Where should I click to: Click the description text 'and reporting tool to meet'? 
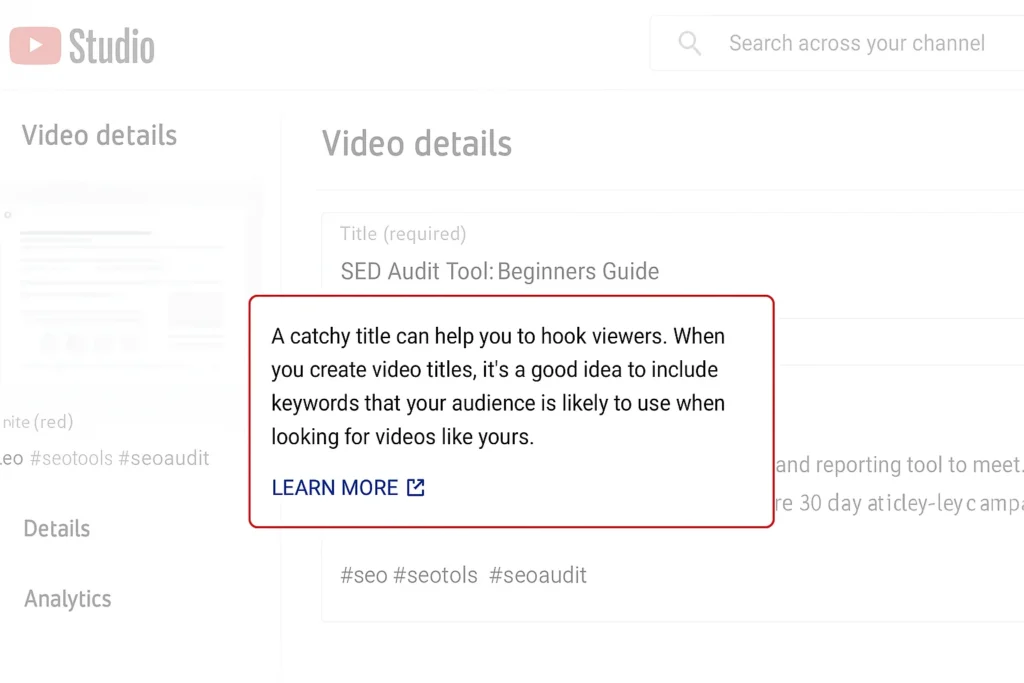pos(899,464)
